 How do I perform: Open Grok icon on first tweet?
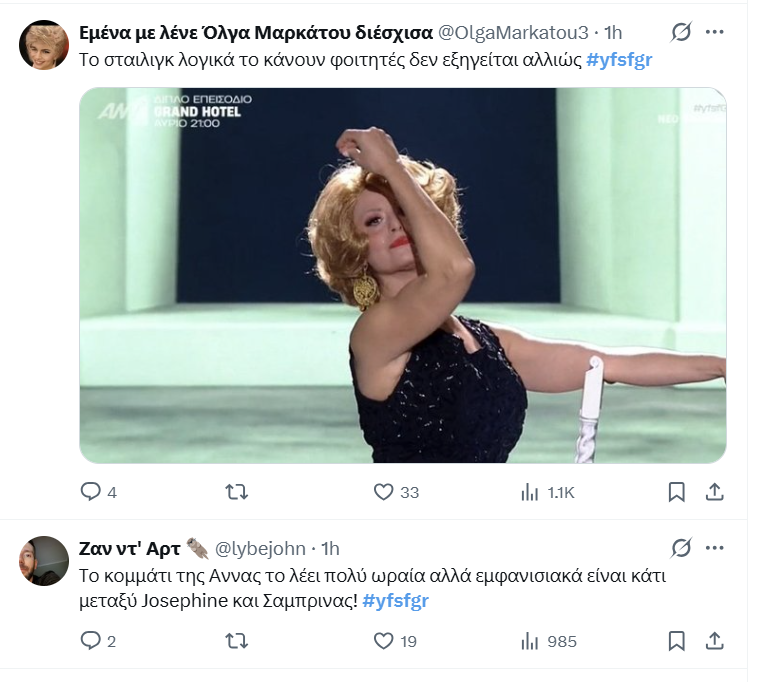point(681,33)
